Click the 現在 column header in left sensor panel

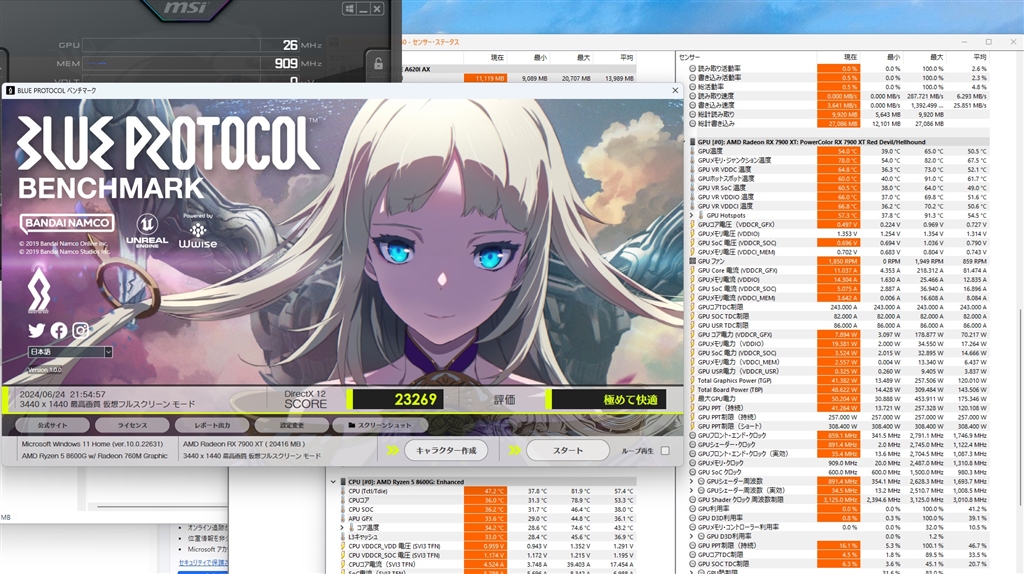(x=497, y=58)
